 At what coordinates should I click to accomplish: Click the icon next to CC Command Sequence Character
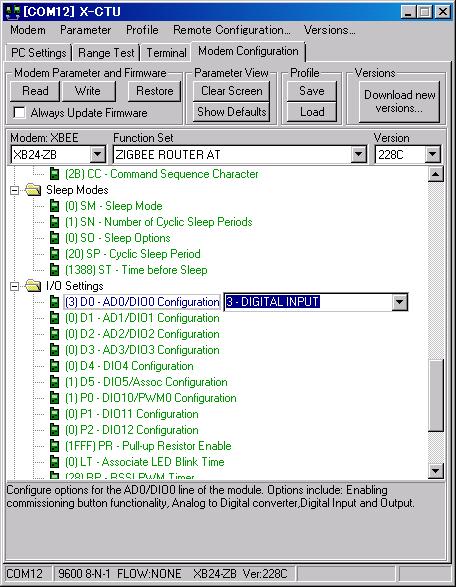[x=55, y=174]
